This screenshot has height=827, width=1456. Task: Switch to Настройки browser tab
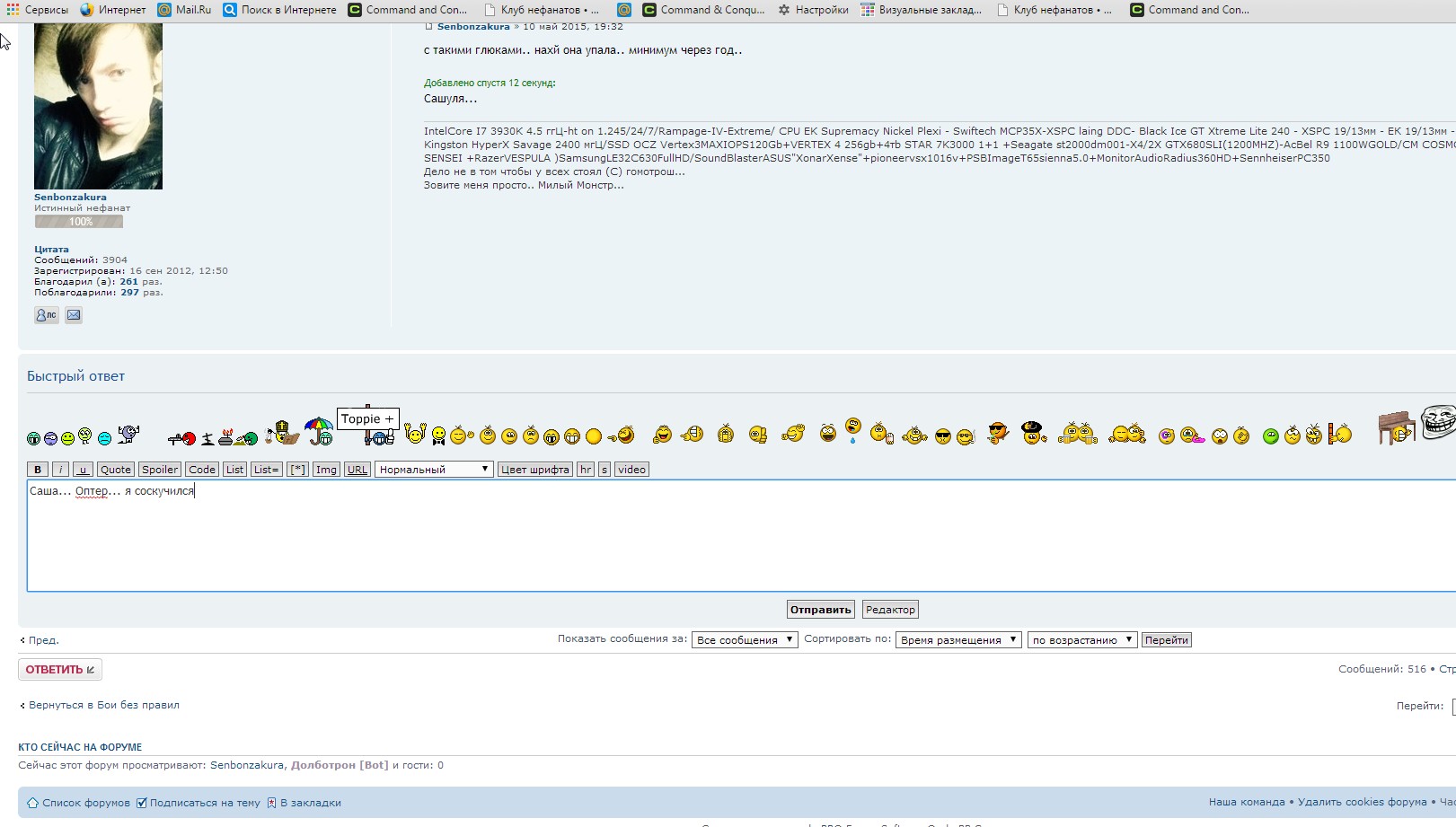[813, 10]
